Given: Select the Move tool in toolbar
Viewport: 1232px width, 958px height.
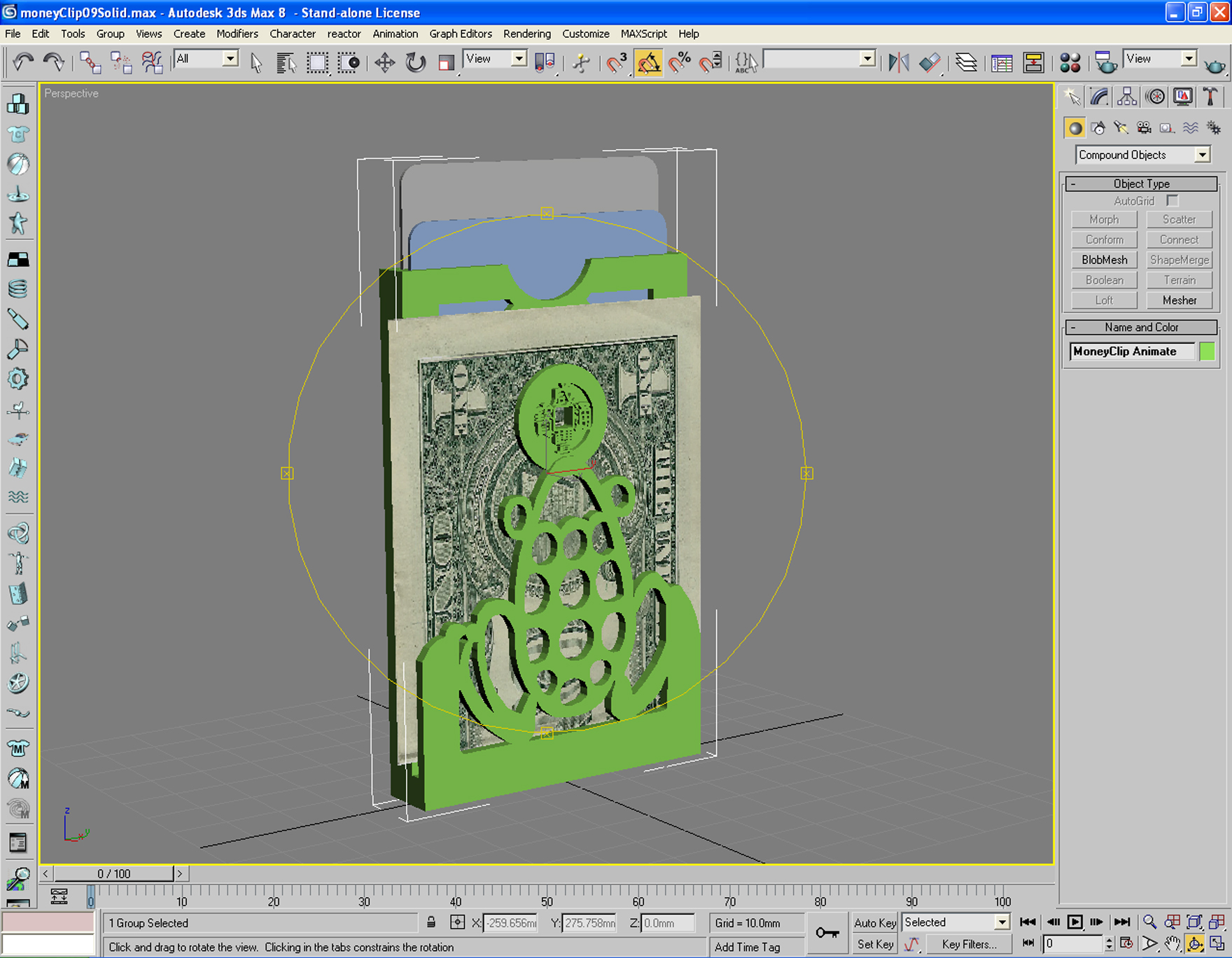Looking at the screenshot, I should tap(384, 63).
